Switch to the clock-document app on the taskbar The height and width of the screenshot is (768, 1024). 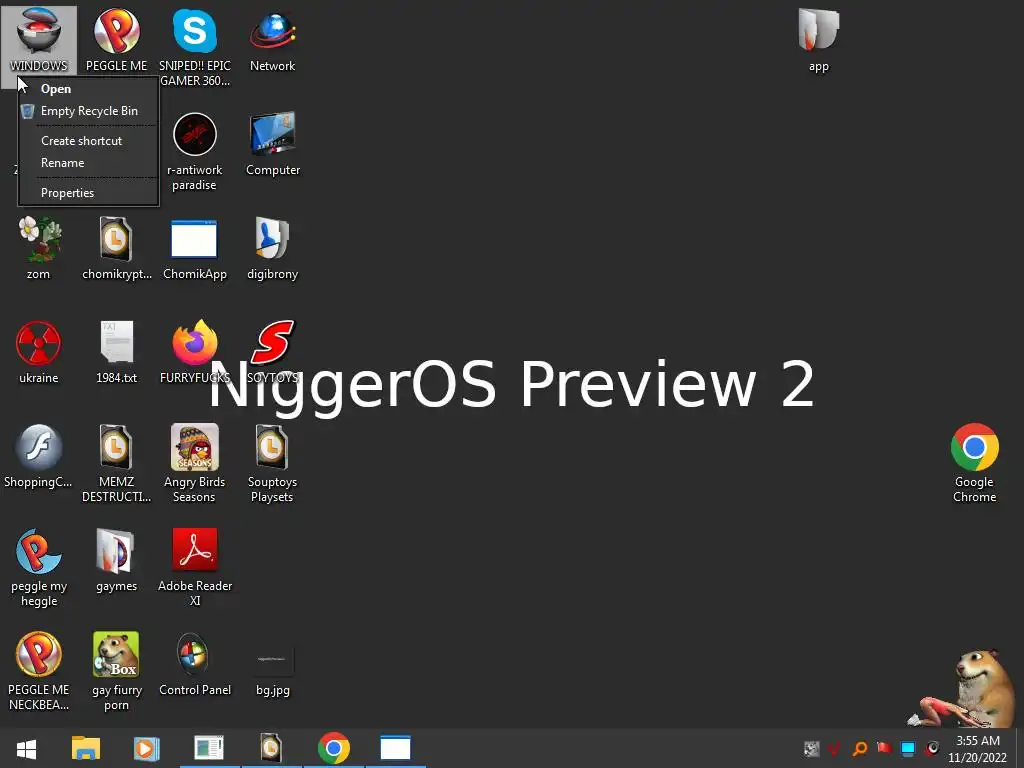271,748
